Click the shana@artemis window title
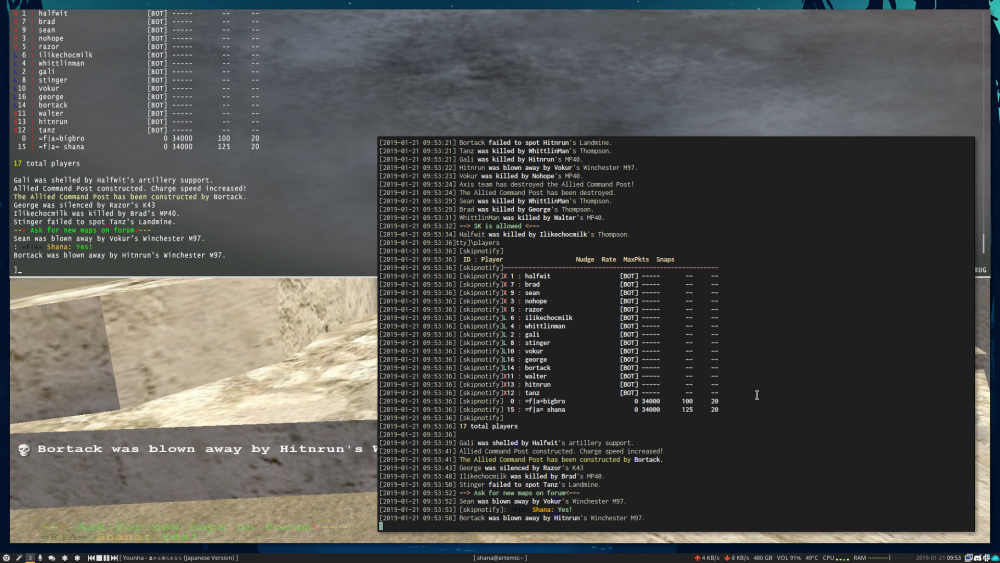 point(500,558)
